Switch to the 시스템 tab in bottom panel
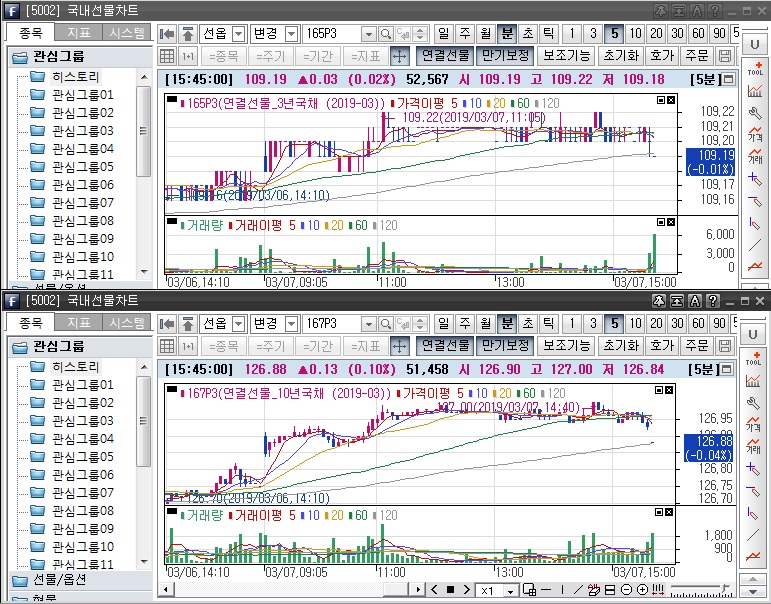Viewport: 771px width, 604px height. pyautogui.click(x=127, y=322)
